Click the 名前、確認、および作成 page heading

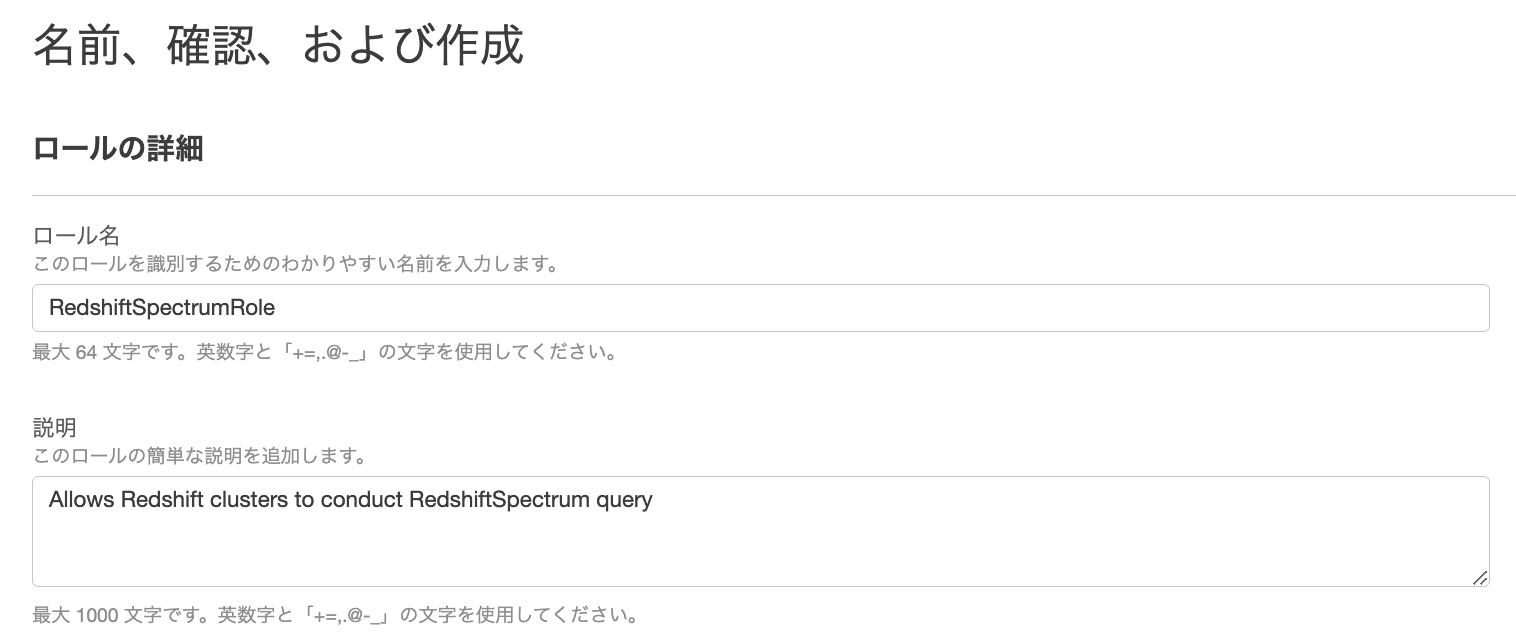[x=278, y=44]
